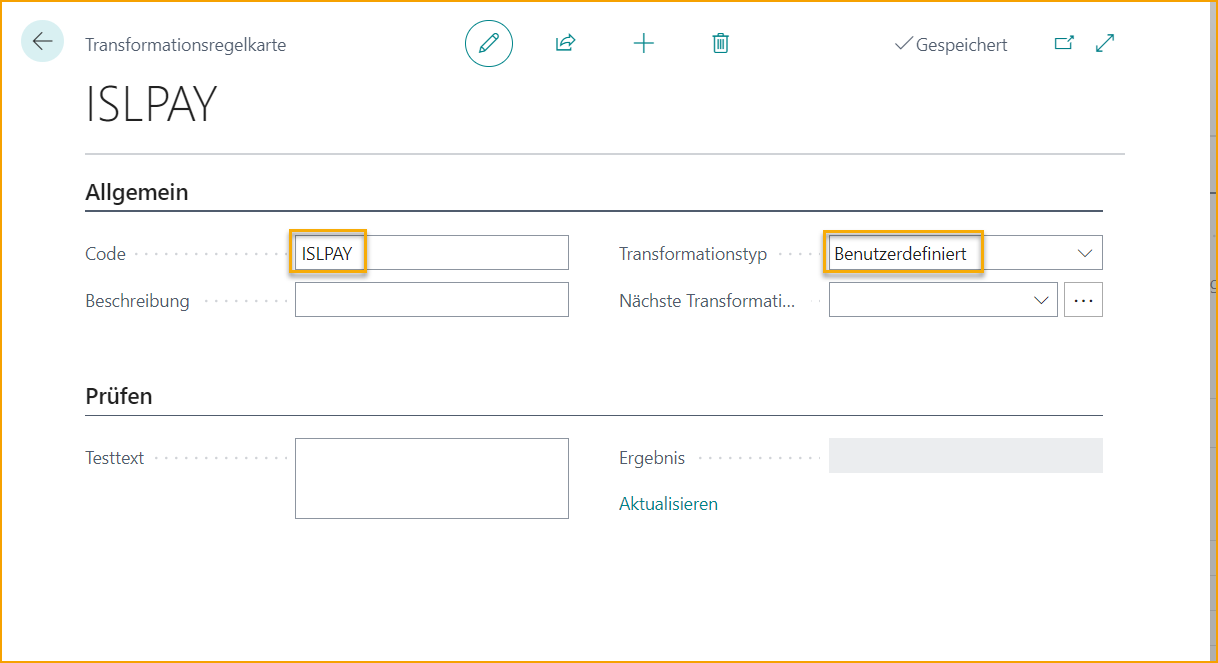Expand the page to full screen icon
Image resolution: width=1218 pixels, height=663 pixels.
pos(1104,43)
